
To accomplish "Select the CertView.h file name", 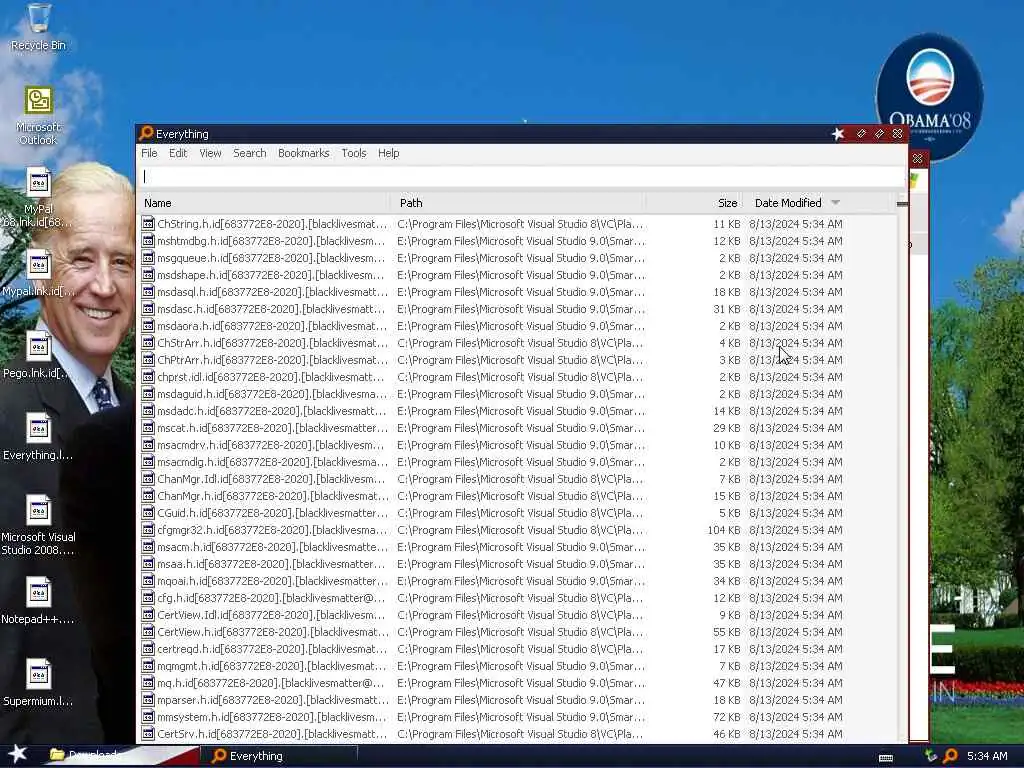I will pyautogui.click(x=272, y=632).
